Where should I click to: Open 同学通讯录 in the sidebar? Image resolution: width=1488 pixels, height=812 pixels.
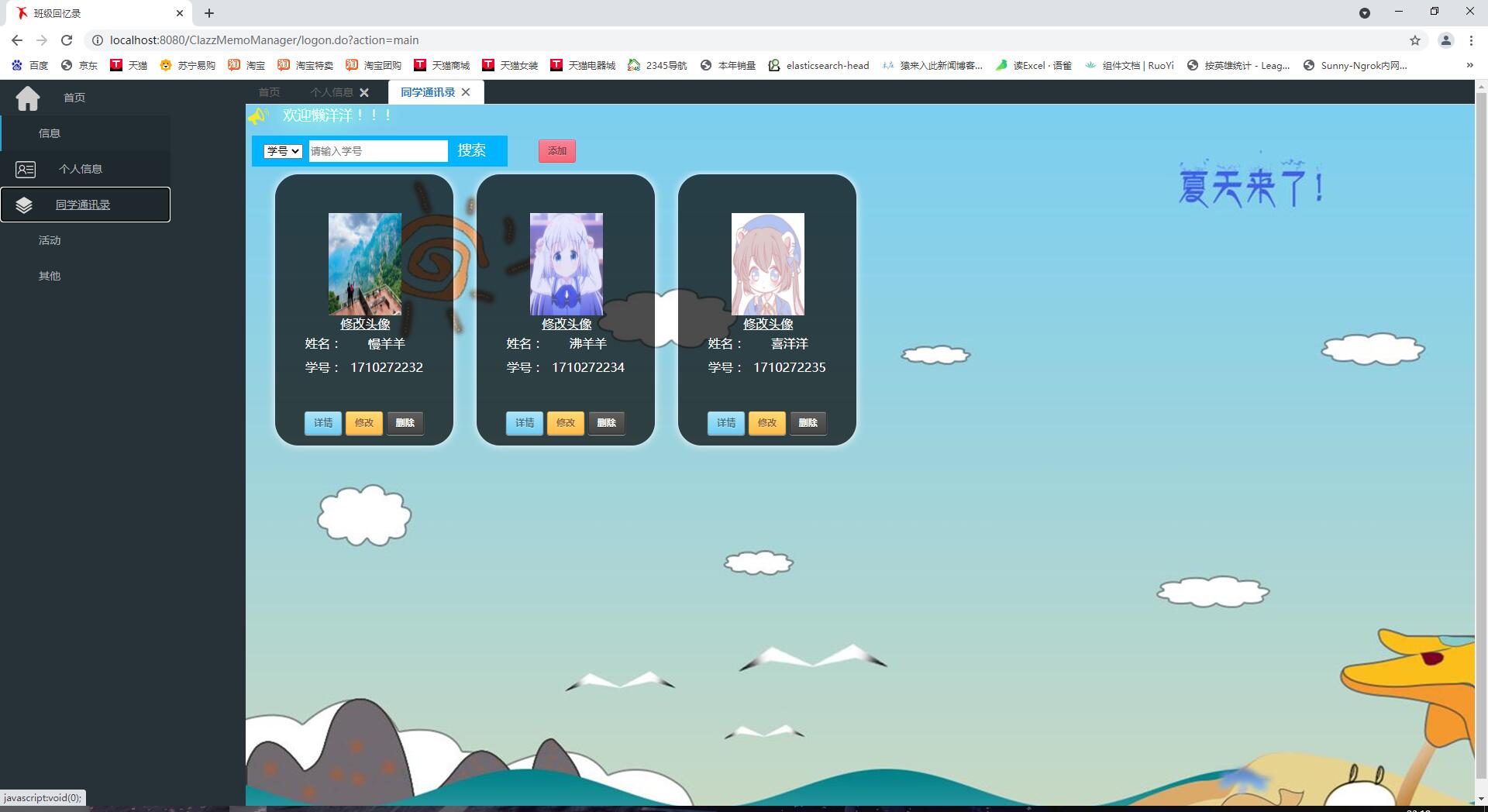(x=85, y=205)
